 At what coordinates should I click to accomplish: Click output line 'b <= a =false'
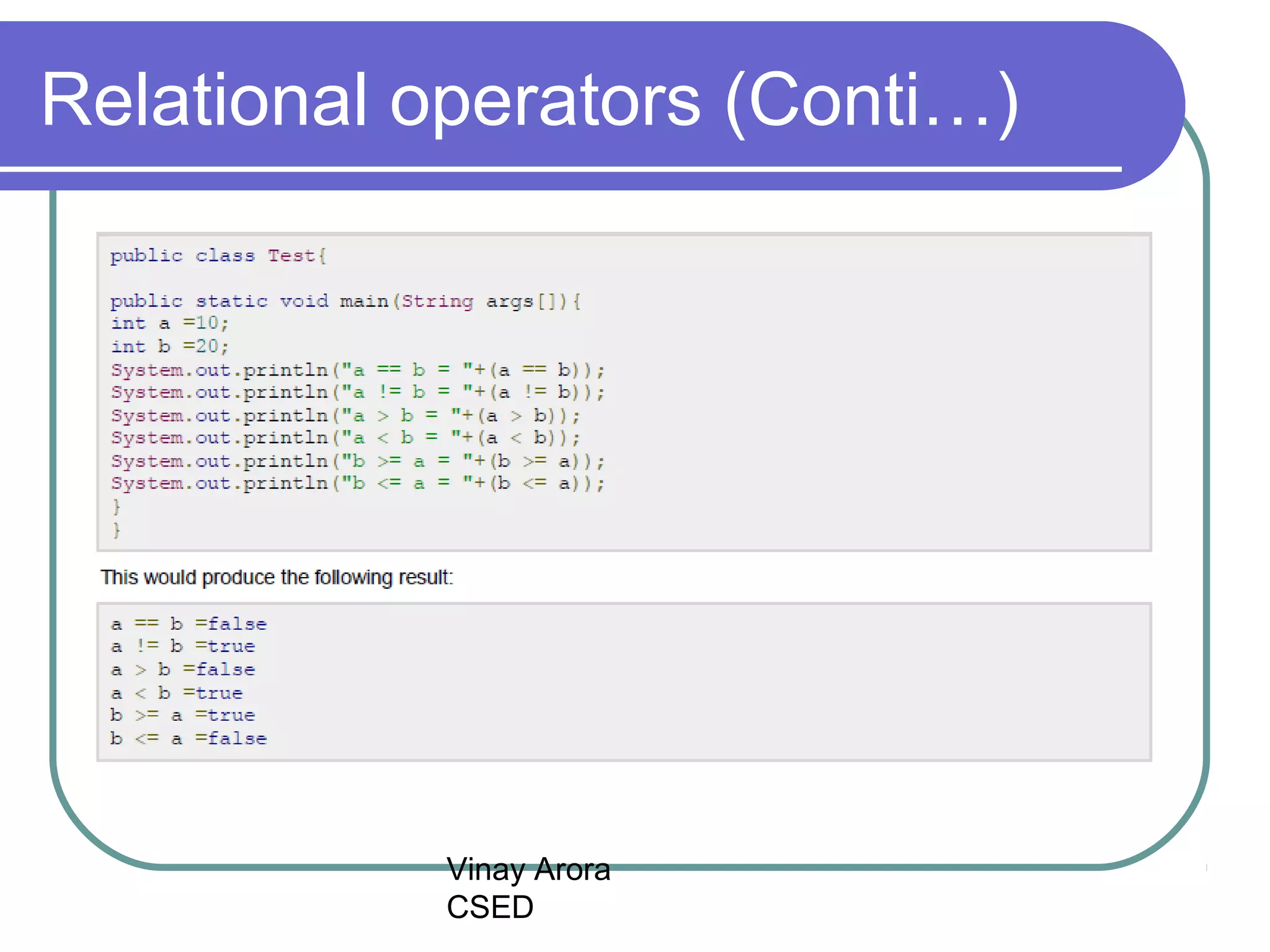coord(189,739)
